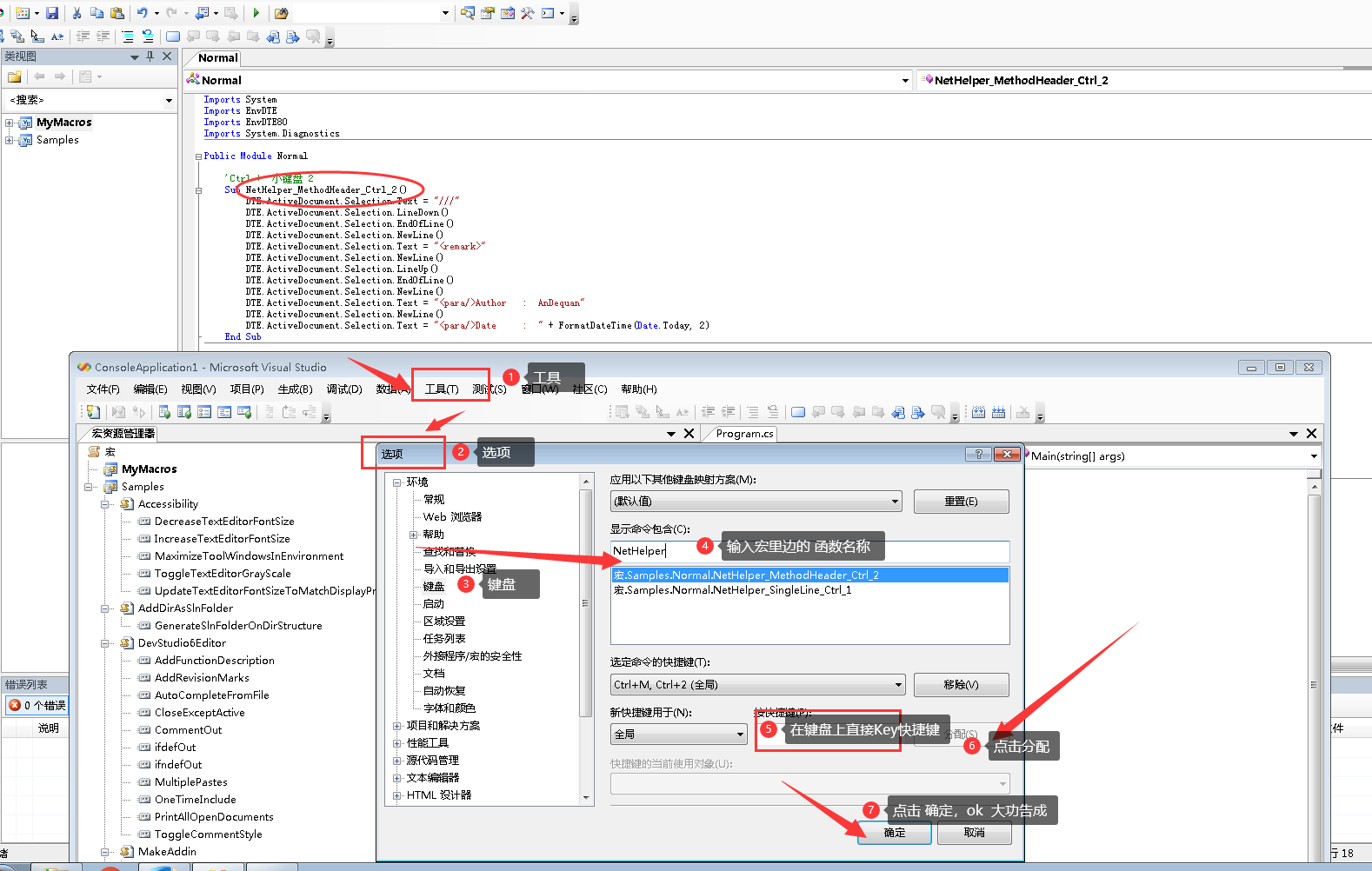Open the 工具(T) menu
1372x871 pixels.
click(x=442, y=389)
